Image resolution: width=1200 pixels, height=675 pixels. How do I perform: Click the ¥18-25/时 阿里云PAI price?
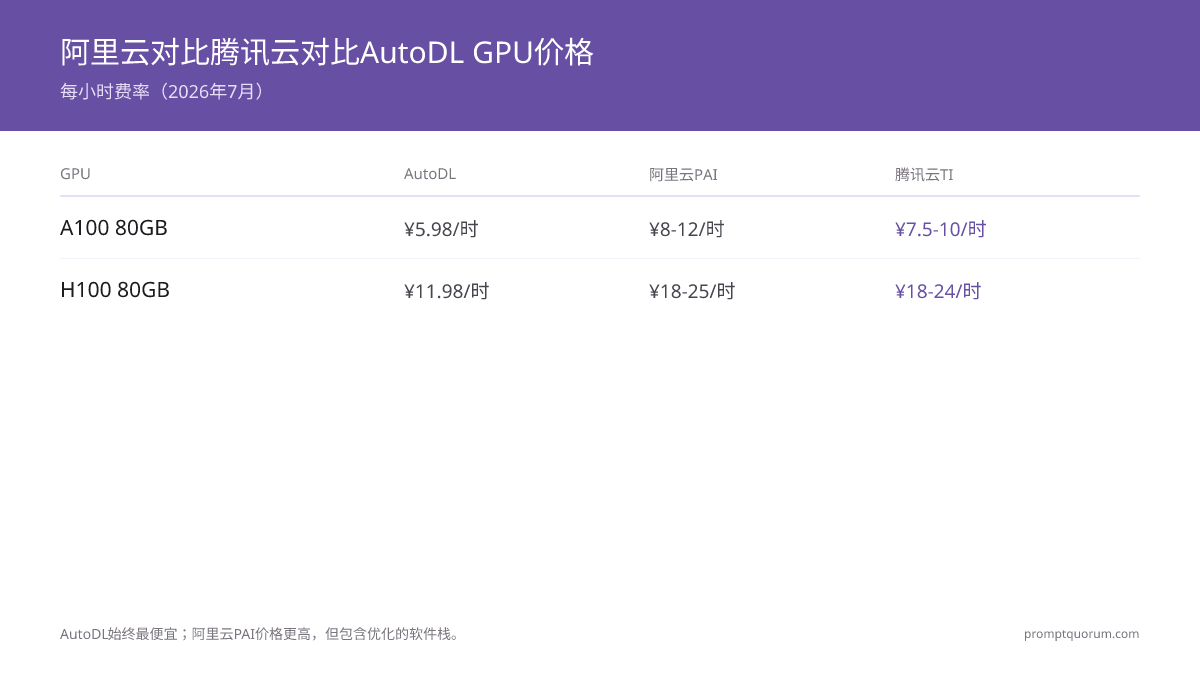tap(692, 291)
